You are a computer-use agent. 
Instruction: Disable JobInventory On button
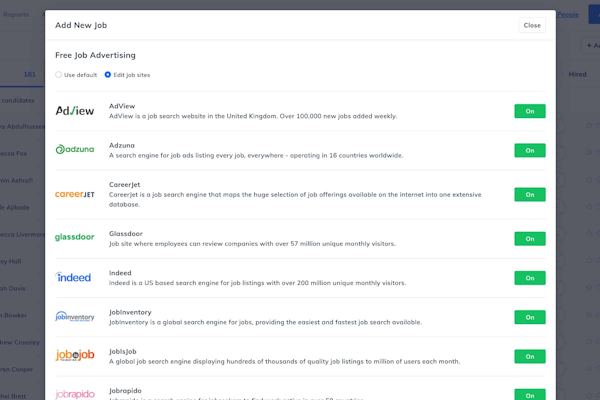(x=529, y=317)
